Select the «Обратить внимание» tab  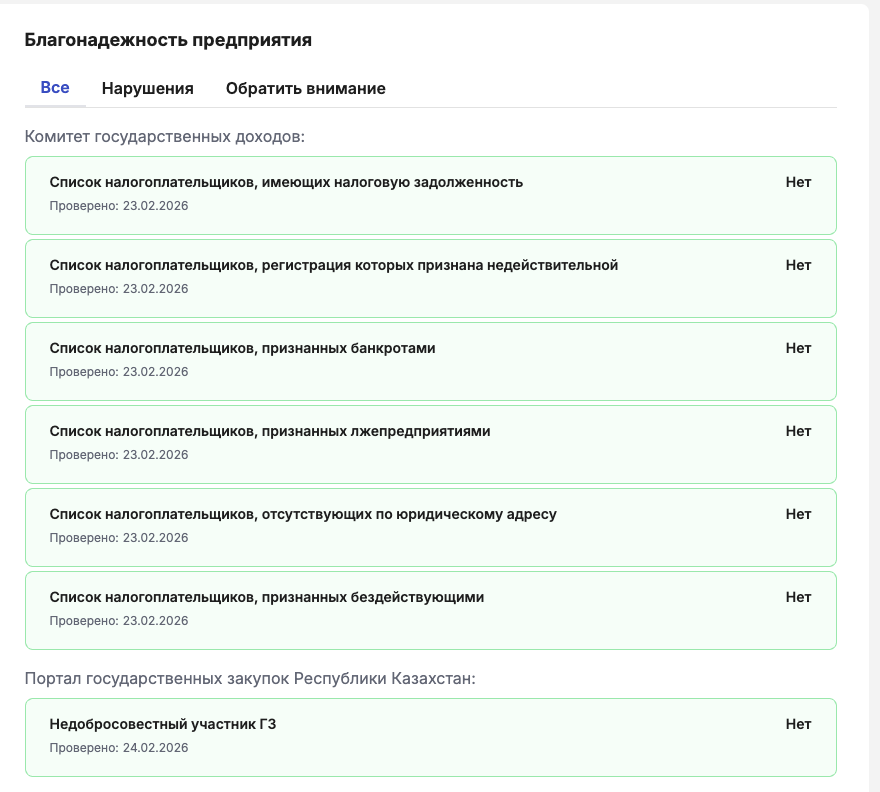click(305, 89)
